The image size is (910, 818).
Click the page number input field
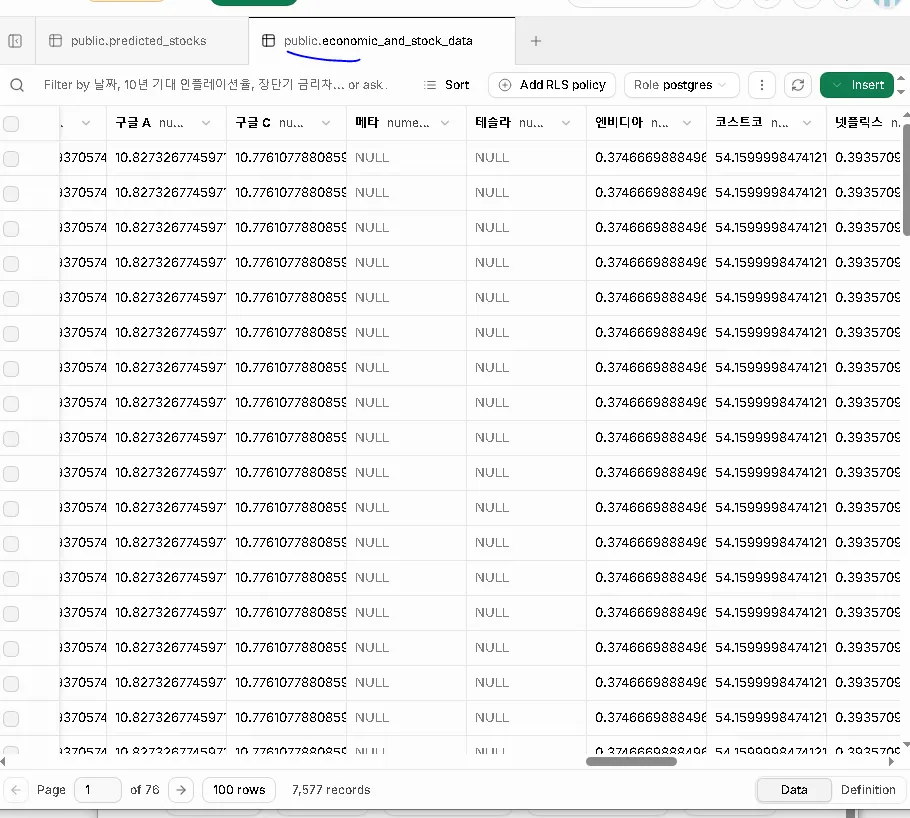(x=98, y=790)
